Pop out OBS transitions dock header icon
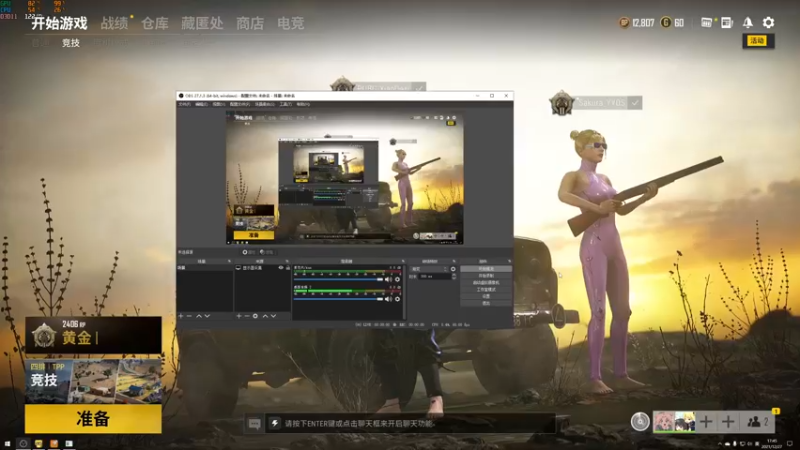The image size is (800, 450). click(454, 261)
